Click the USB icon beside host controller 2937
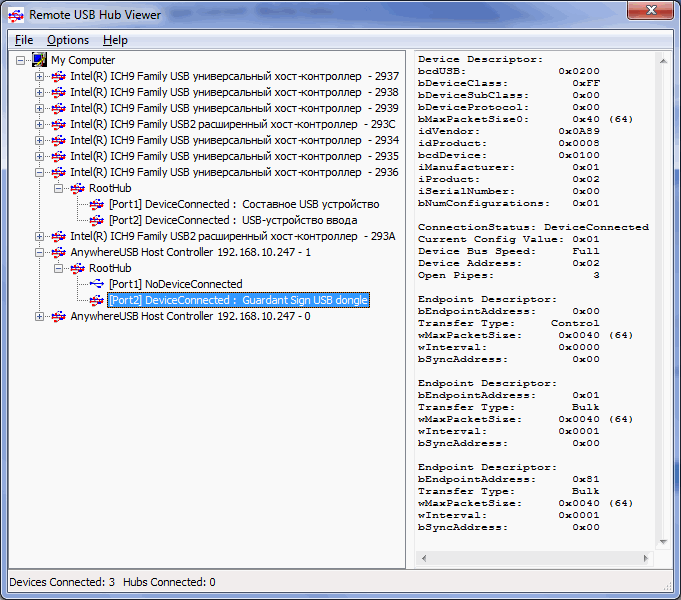 pyautogui.click(x=58, y=76)
